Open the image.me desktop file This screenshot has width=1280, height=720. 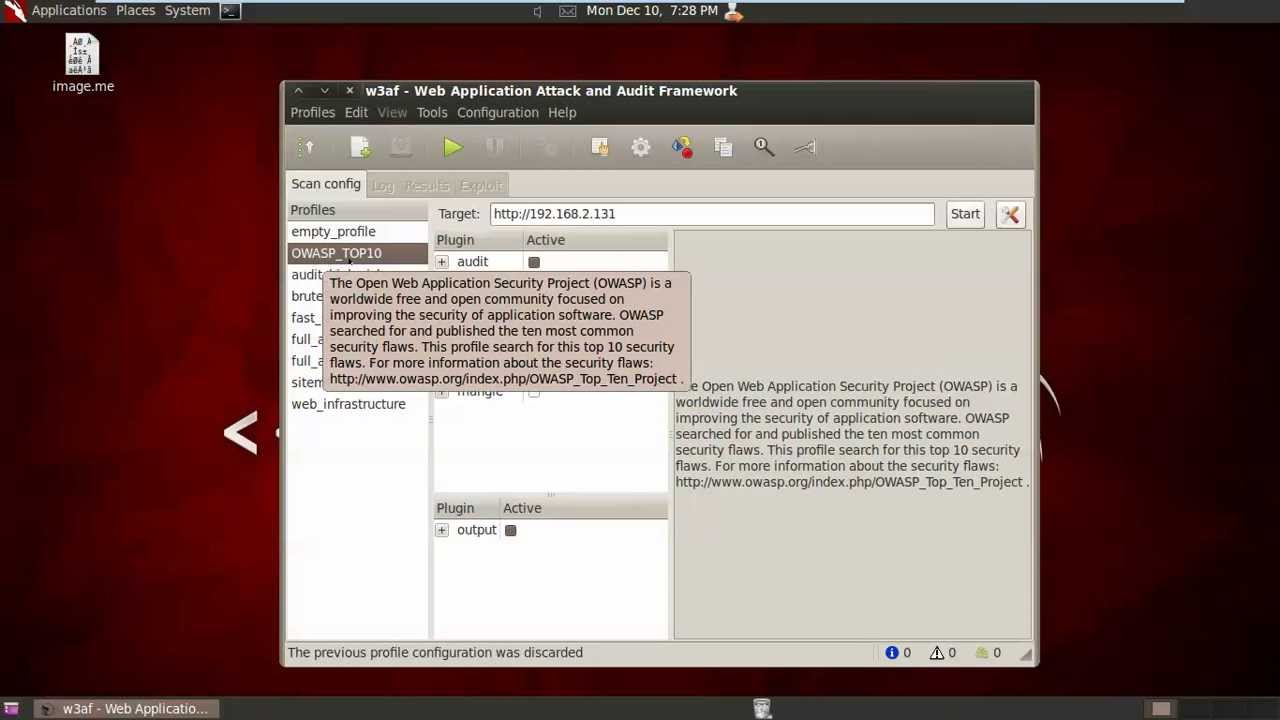[x=83, y=64]
